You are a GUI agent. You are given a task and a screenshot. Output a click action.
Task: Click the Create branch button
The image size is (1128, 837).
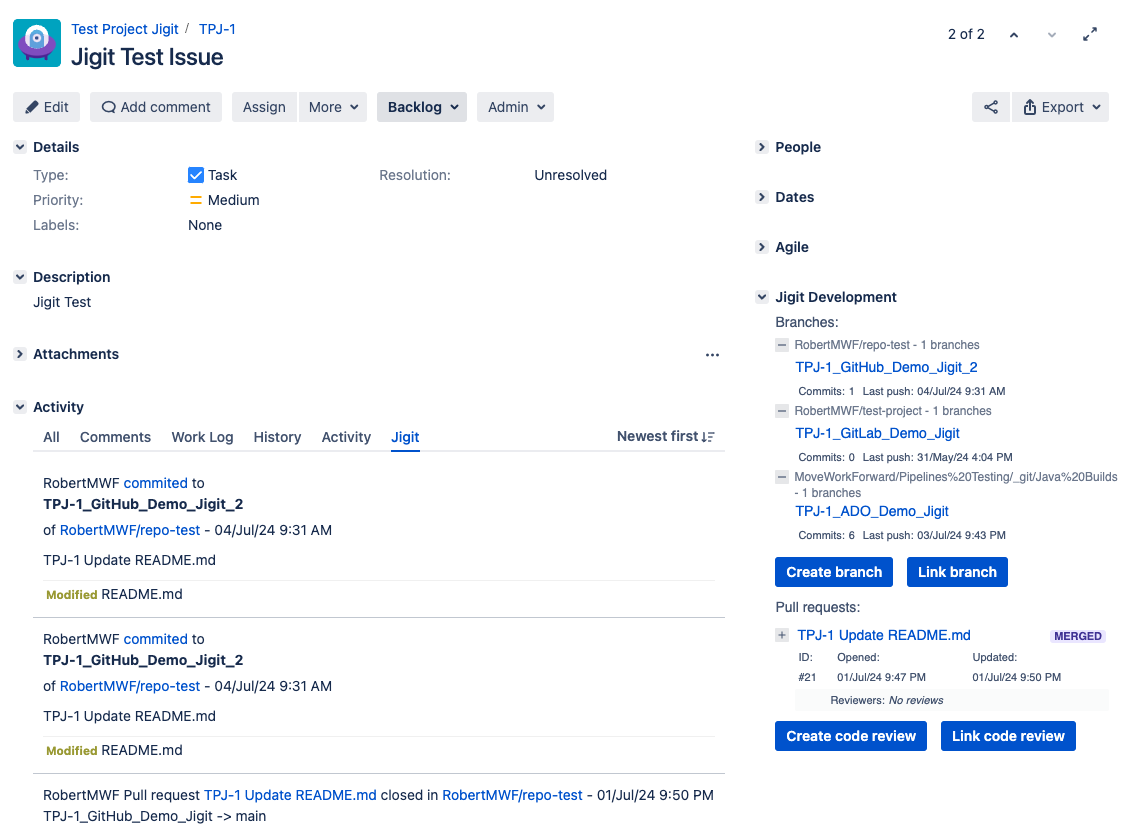[x=833, y=571]
